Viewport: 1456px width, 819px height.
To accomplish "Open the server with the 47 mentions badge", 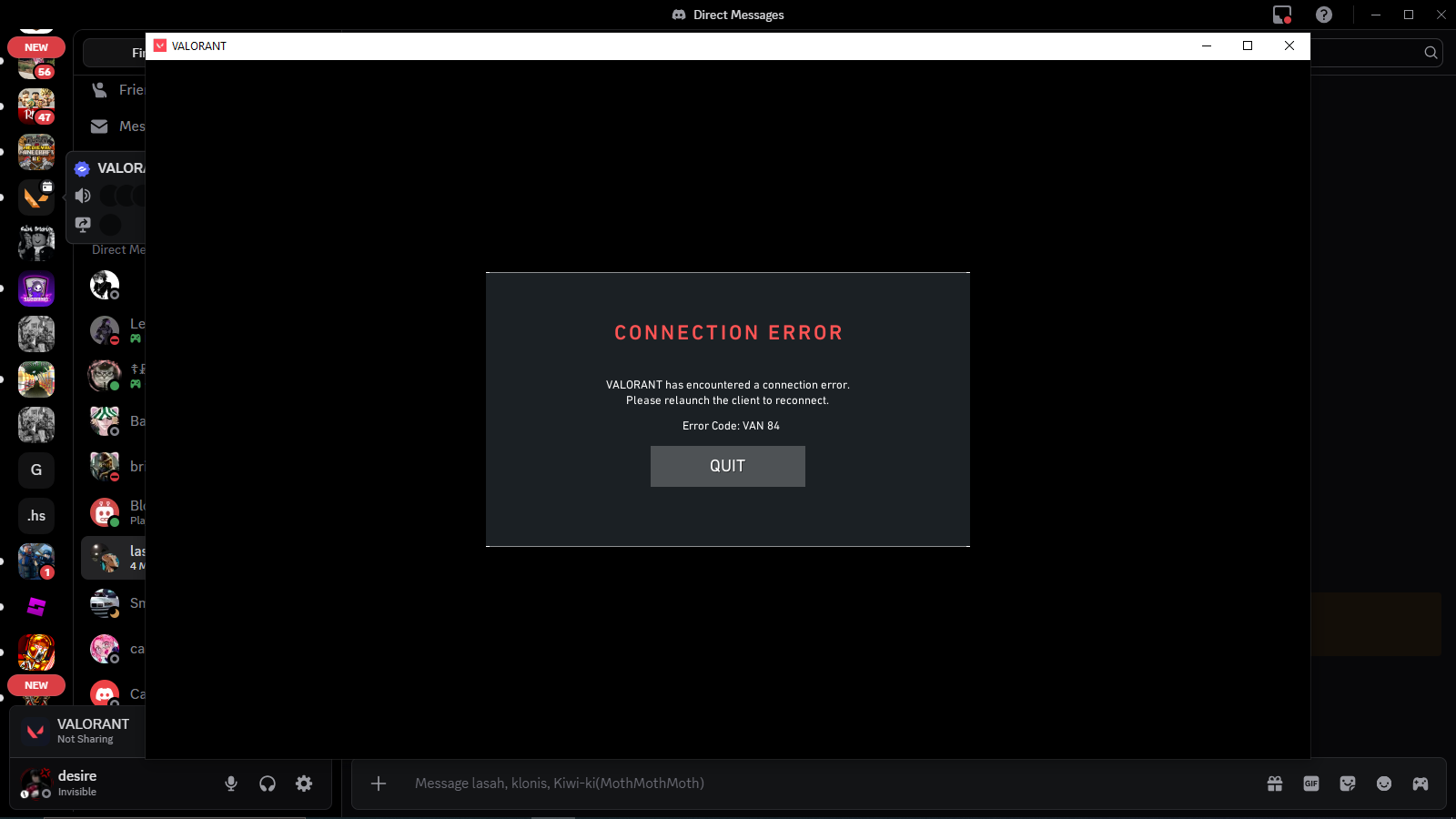I will [36, 106].
